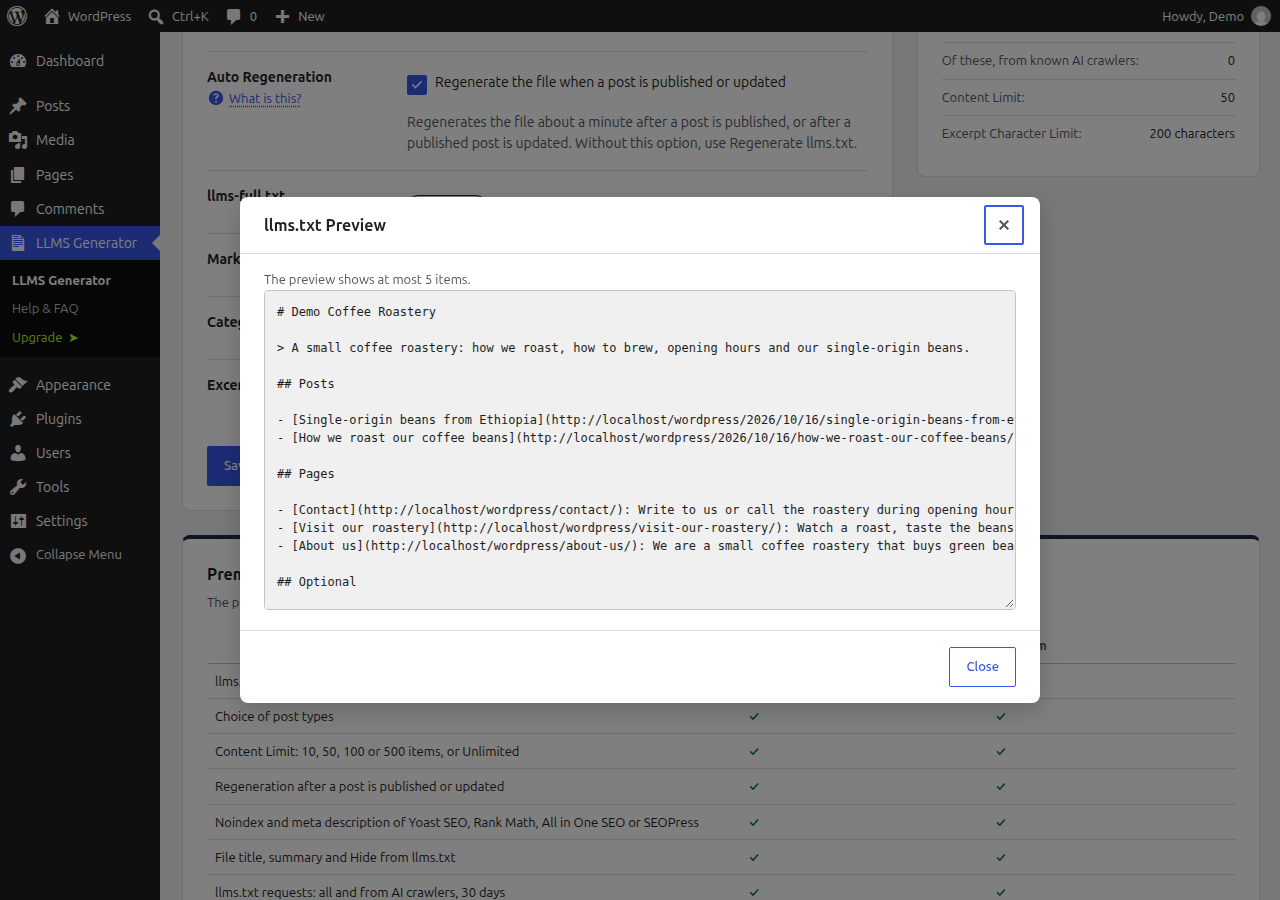Viewport: 1280px width, 900px height.
Task: Close the llms.txt Preview dialog with X
Action: [x=1004, y=225]
